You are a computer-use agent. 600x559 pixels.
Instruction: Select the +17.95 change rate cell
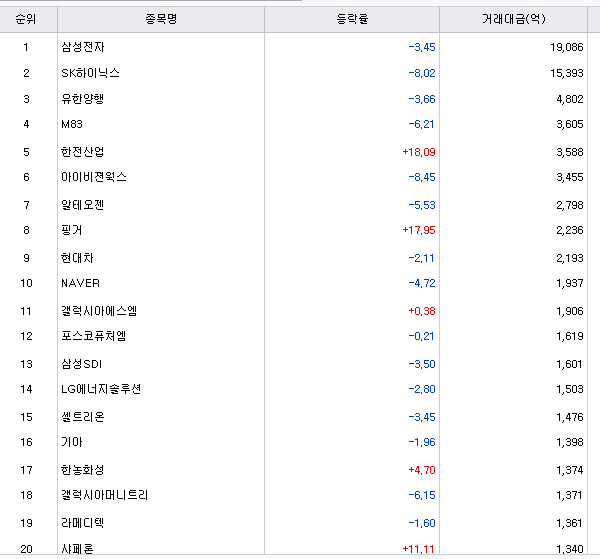coord(419,230)
